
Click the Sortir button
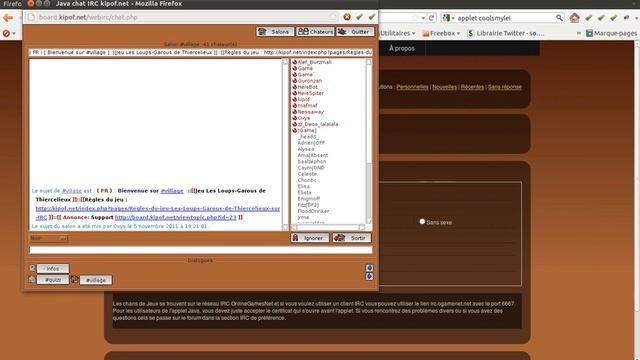351,238
